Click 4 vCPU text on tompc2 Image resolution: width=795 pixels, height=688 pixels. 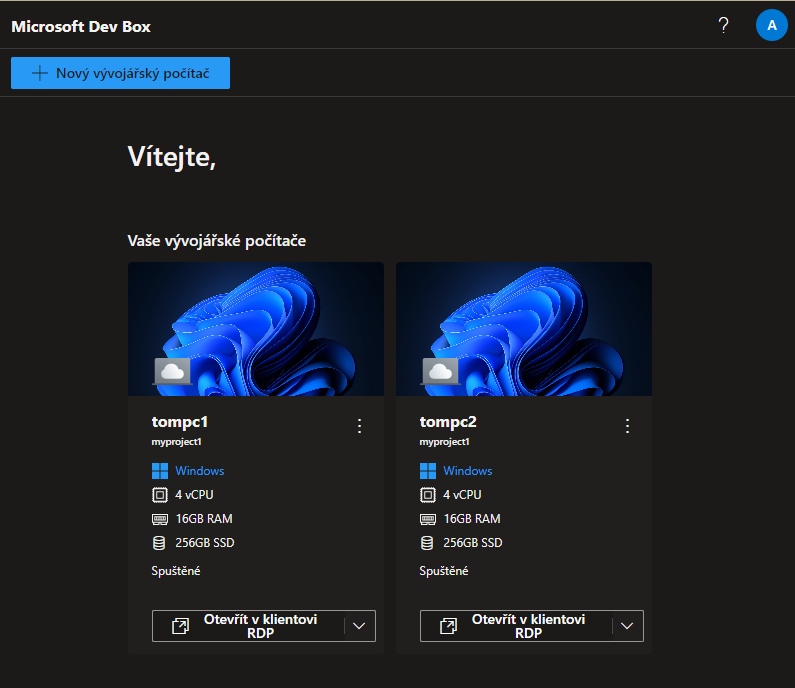[462, 495]
